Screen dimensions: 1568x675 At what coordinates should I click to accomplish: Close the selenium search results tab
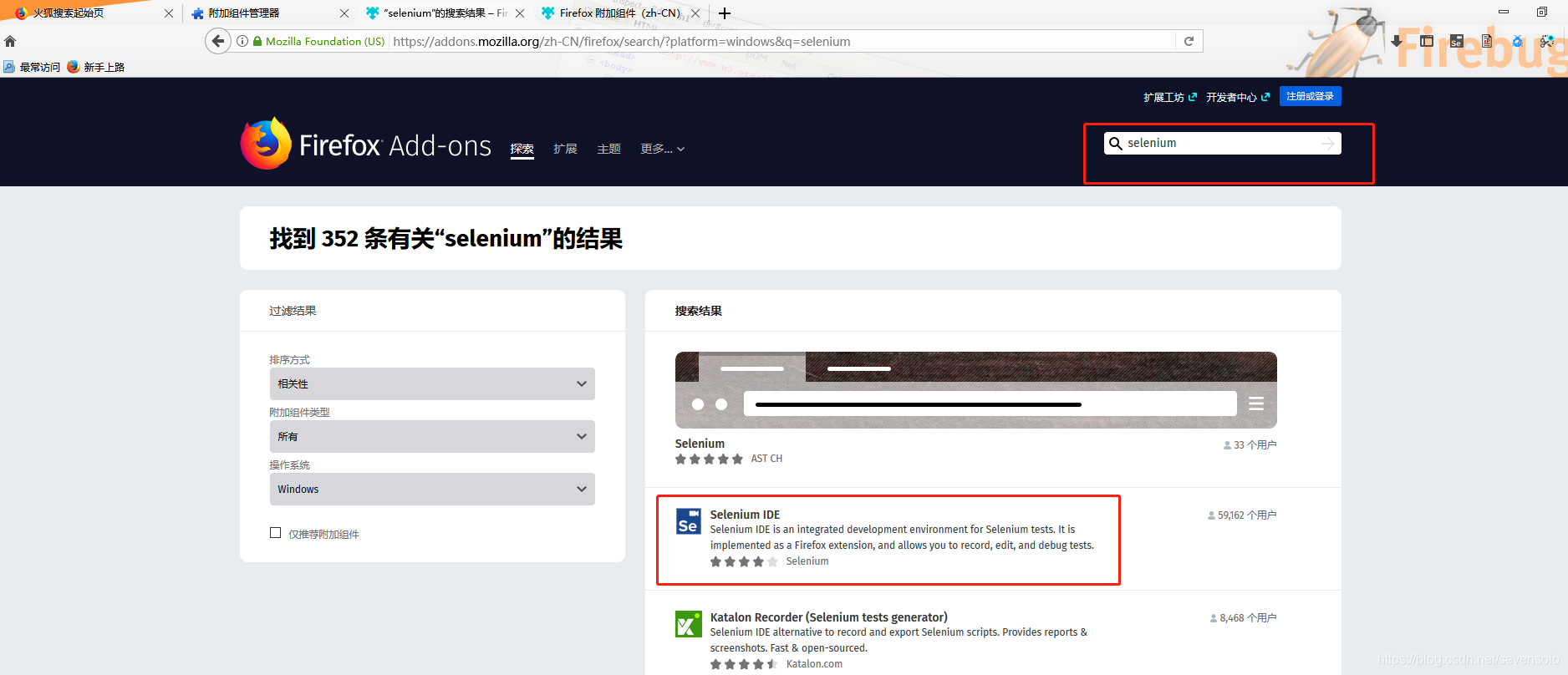(520, 13)
